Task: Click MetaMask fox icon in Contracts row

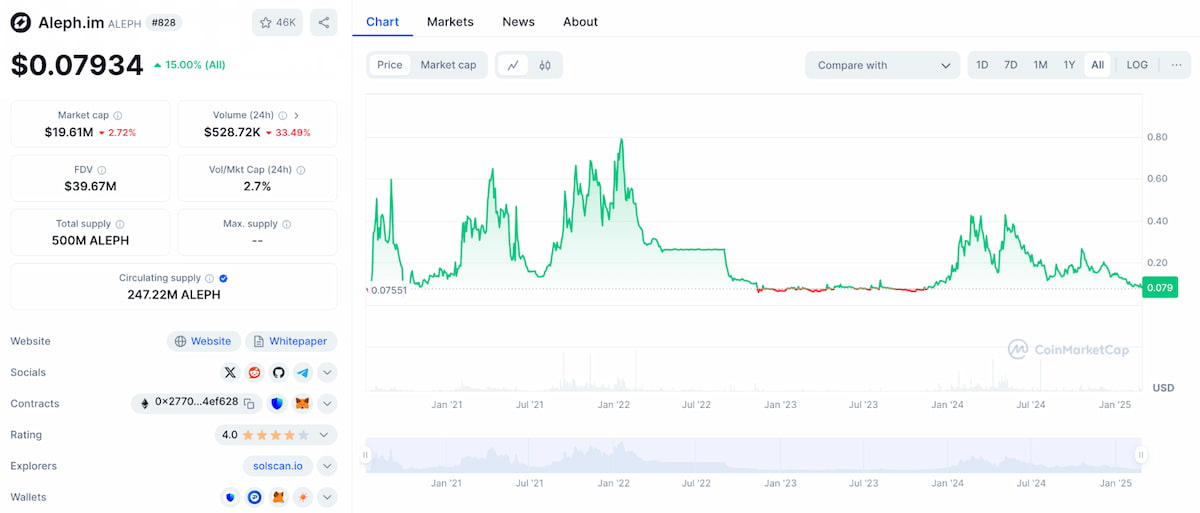Action: [x=302, y=403]
